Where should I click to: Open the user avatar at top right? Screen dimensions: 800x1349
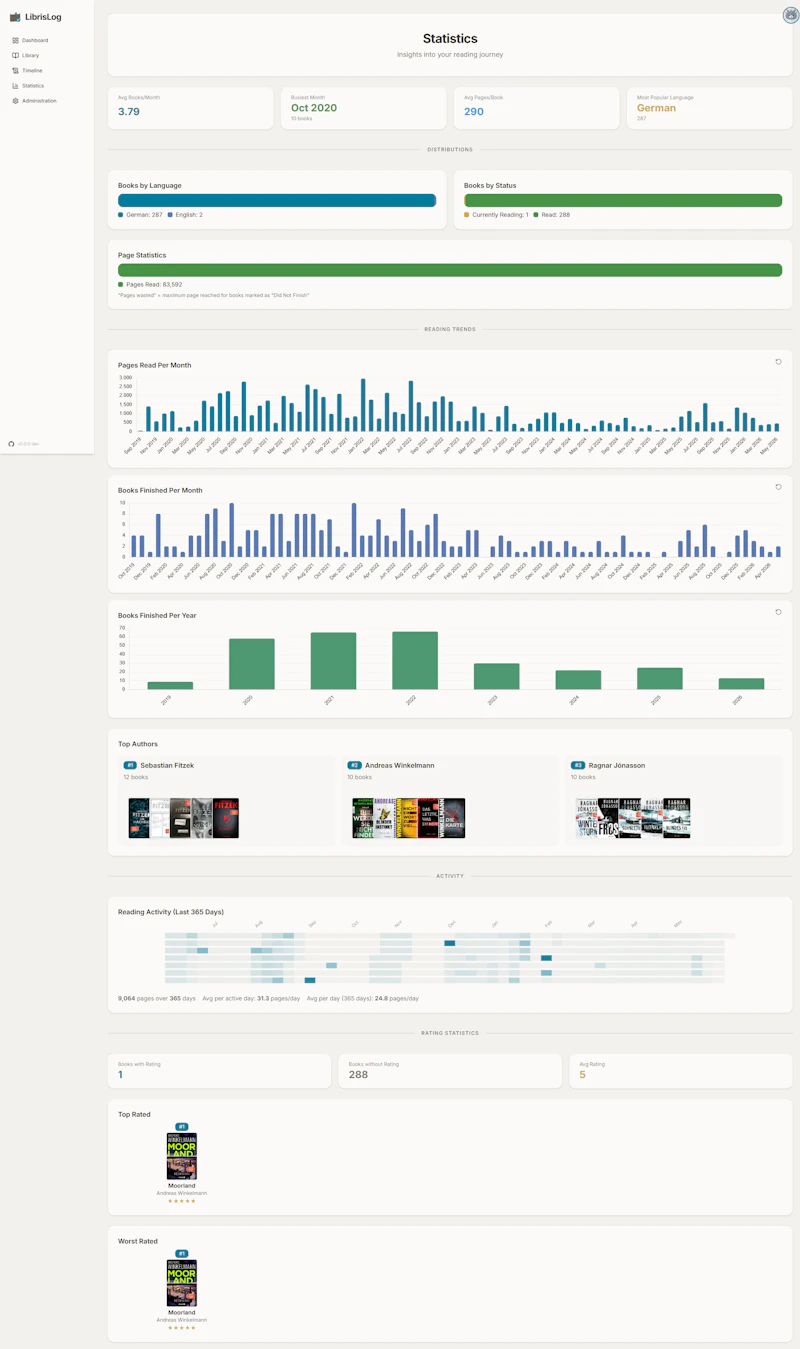click(x=790, y=15)
